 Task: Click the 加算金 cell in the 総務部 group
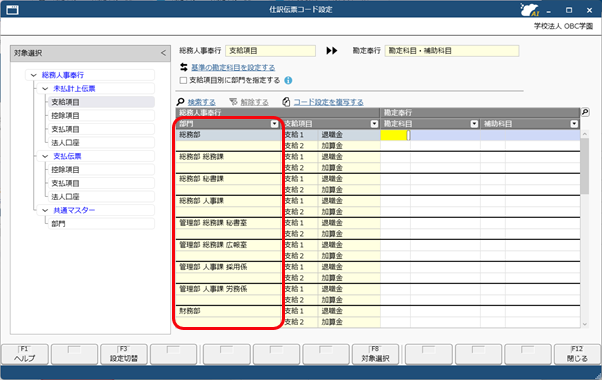pos(349,146)
